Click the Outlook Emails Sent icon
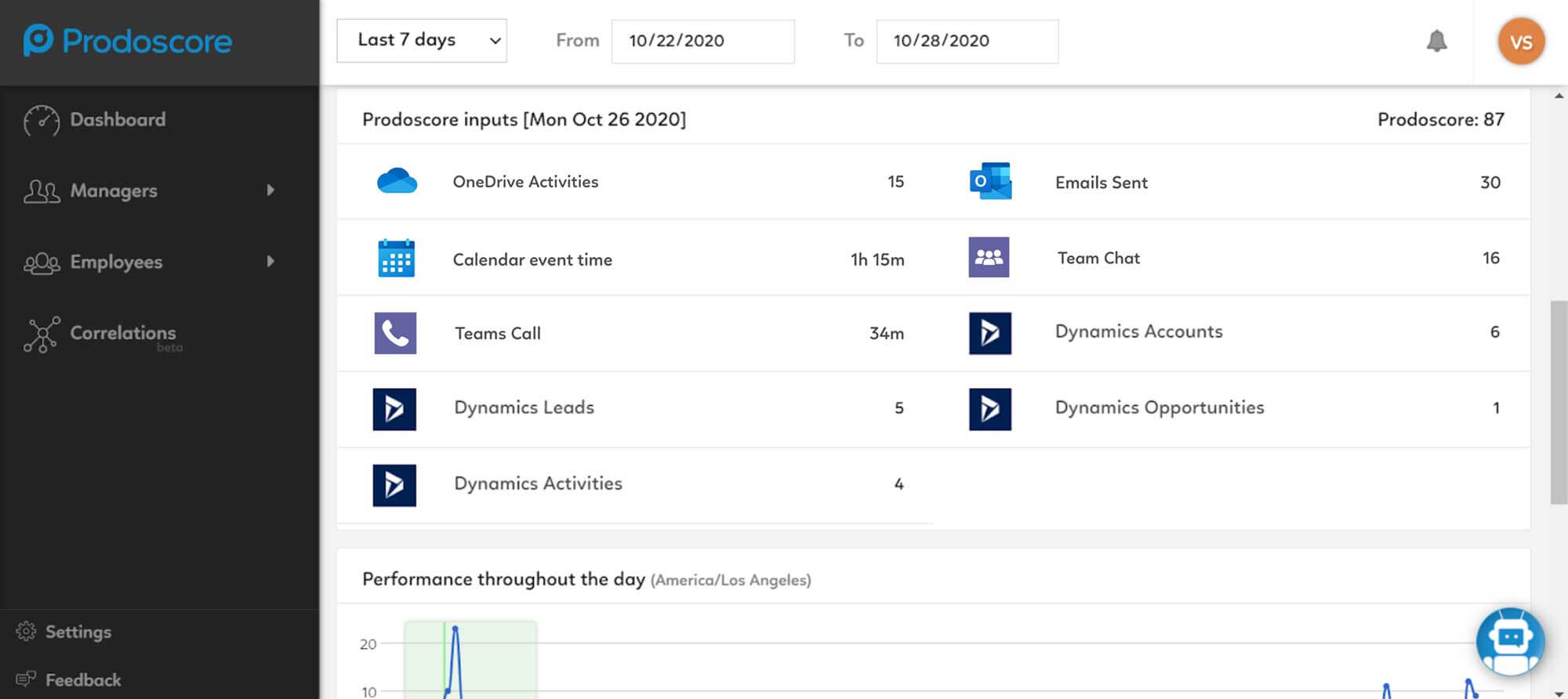1568x699 pixels. pos(990,181)
